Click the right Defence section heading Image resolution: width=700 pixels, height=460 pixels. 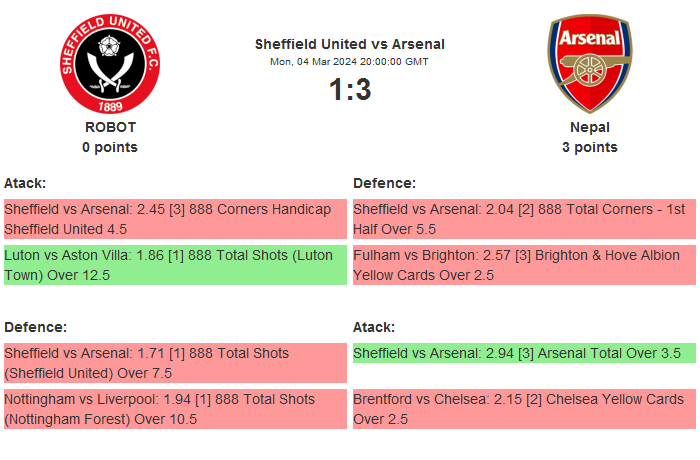pyautogui.click(x=384, y=183)
